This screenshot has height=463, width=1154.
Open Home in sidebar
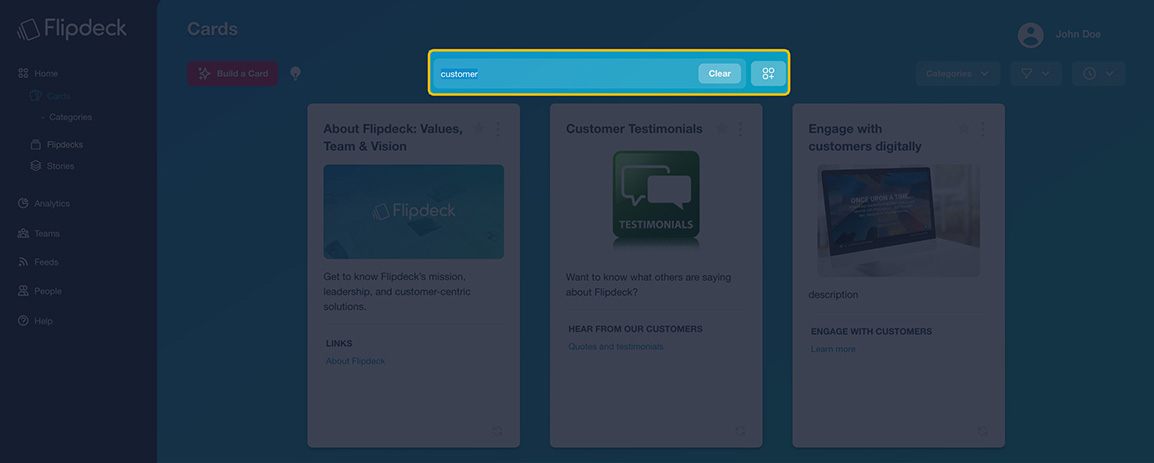click(x=38, y=74)
